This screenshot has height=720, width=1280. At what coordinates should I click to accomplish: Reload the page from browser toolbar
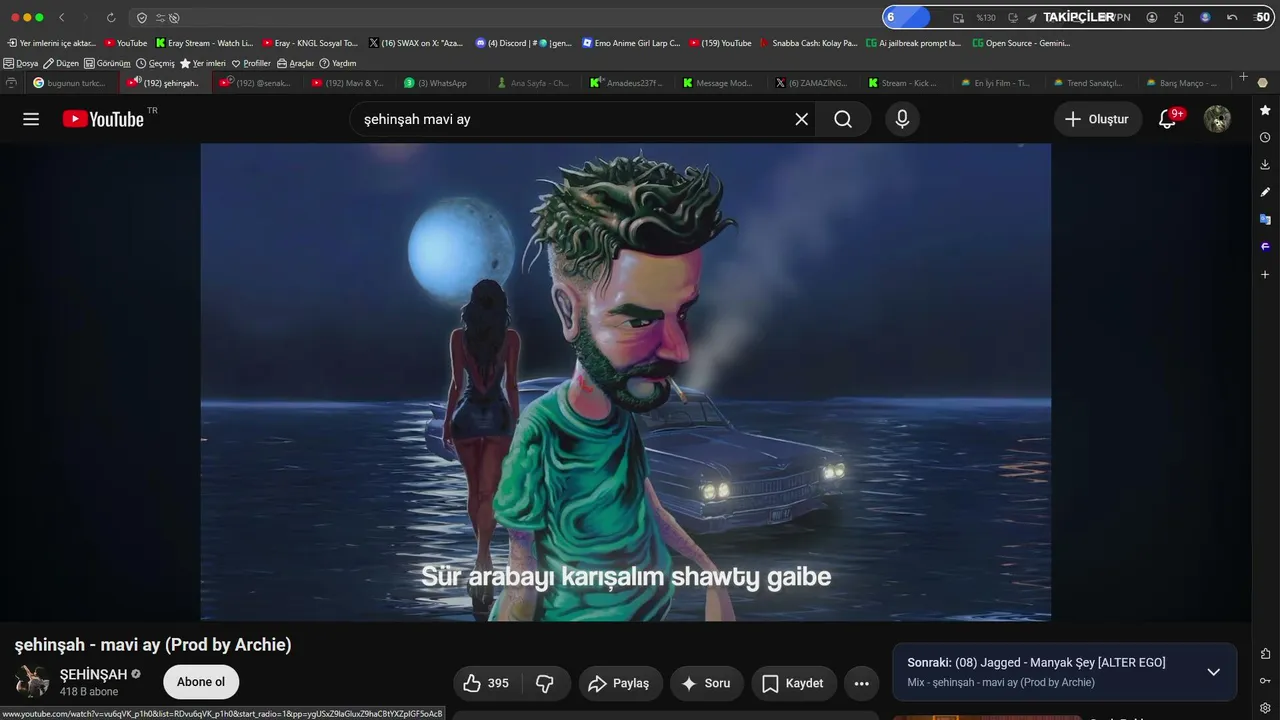pos(111,17)
